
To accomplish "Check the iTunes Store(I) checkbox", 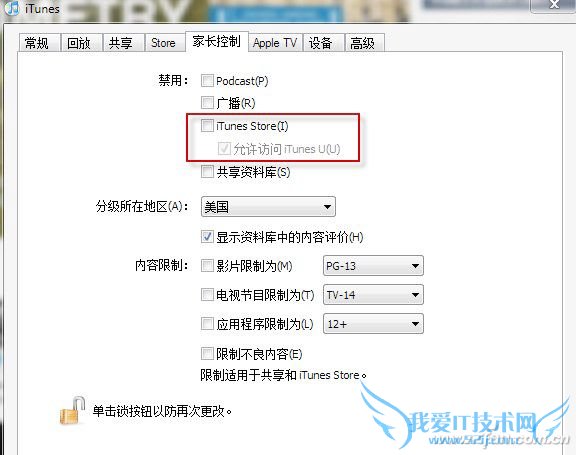I will pos(207,126).
